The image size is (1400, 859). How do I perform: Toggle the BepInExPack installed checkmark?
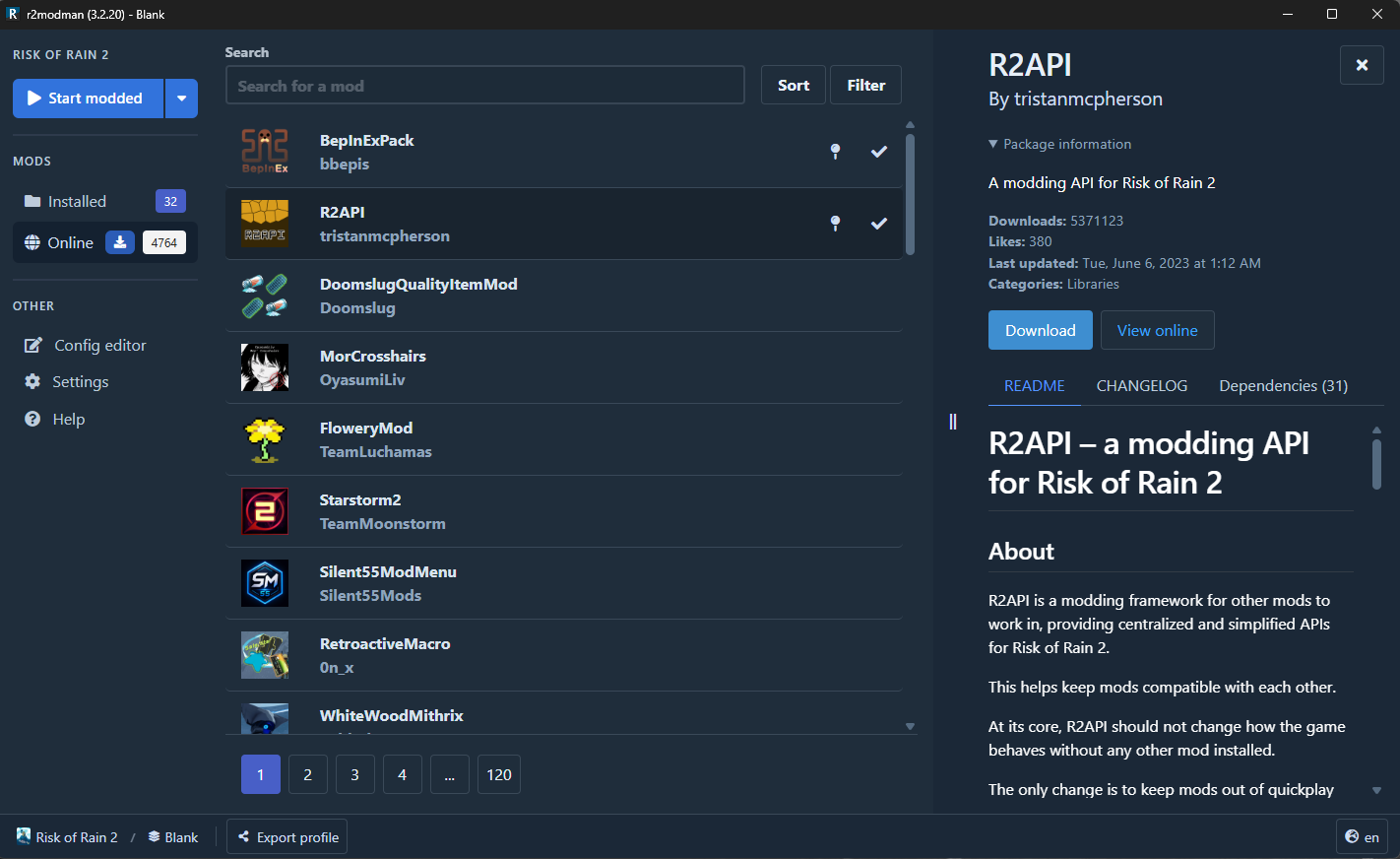pos(879,152)
